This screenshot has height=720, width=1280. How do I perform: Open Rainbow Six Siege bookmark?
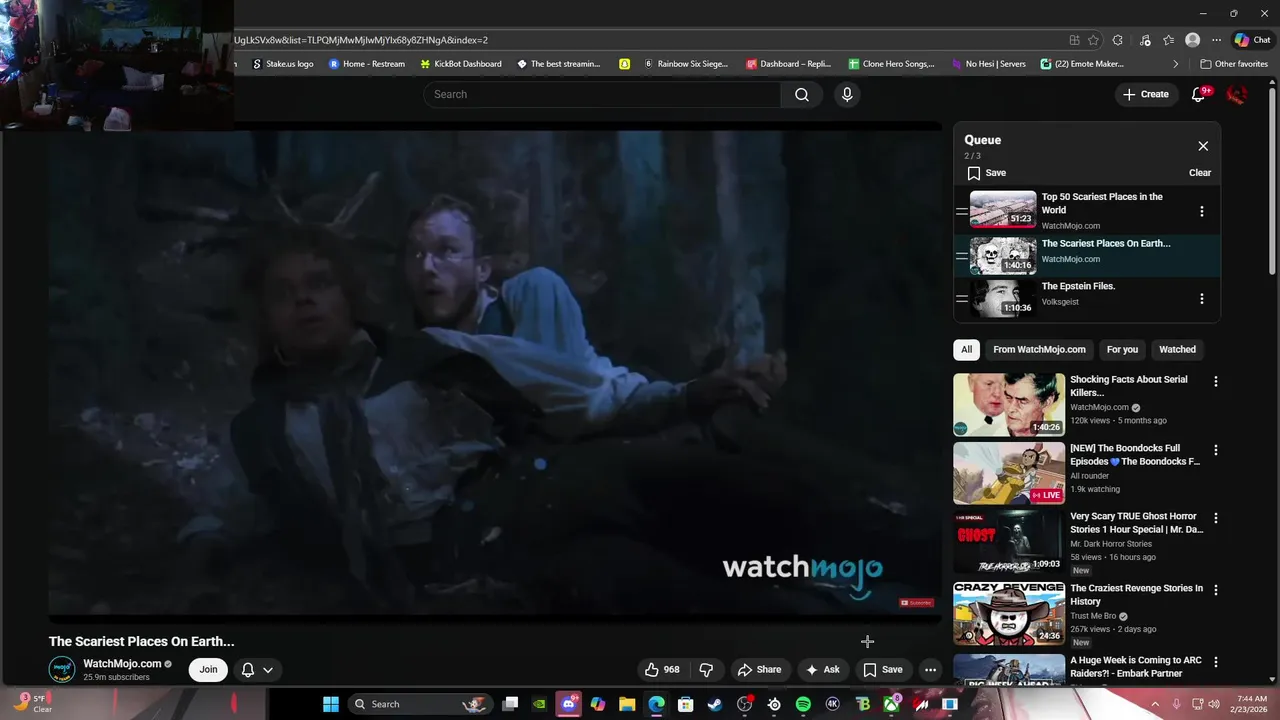686,64
